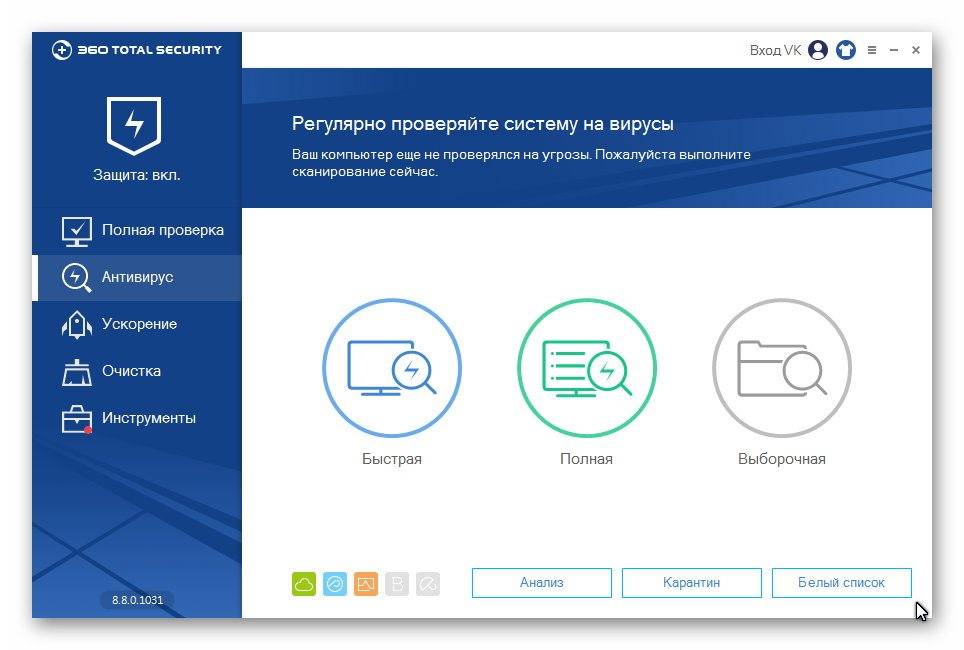Click the magnifier lightning icon beside Антивирус
Image resolution: width=964 pixels, height=650 pixels.
(77, 278)
